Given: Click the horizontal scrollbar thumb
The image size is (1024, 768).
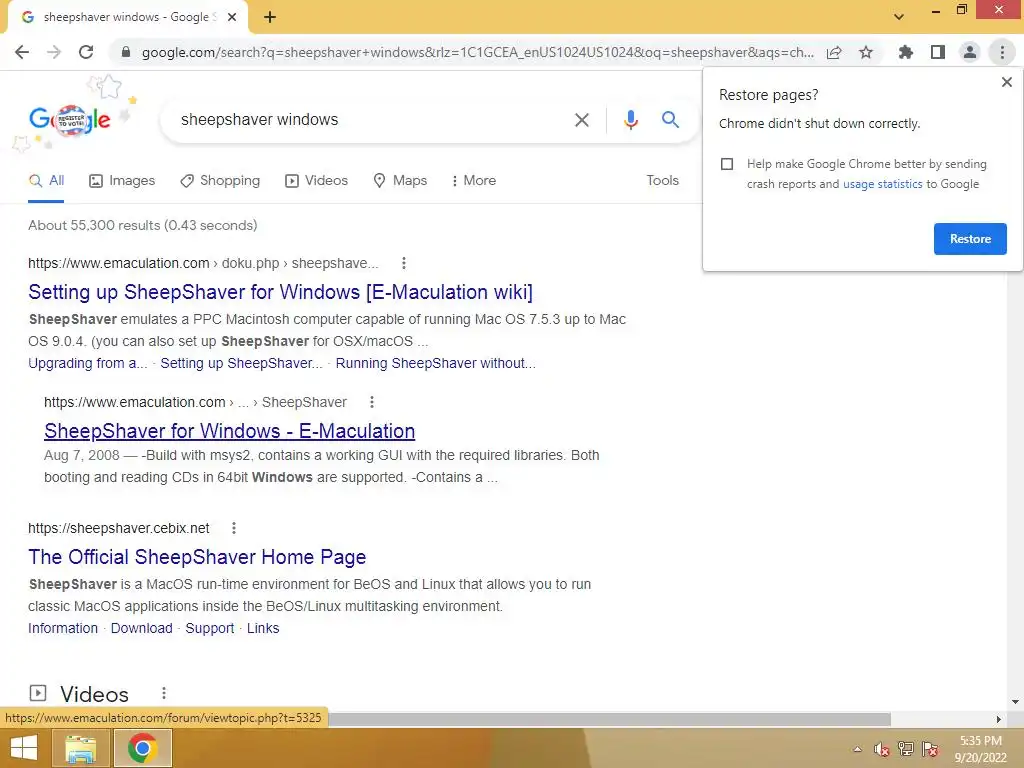Looking at the screenshot, I should [x=609, y=719].
